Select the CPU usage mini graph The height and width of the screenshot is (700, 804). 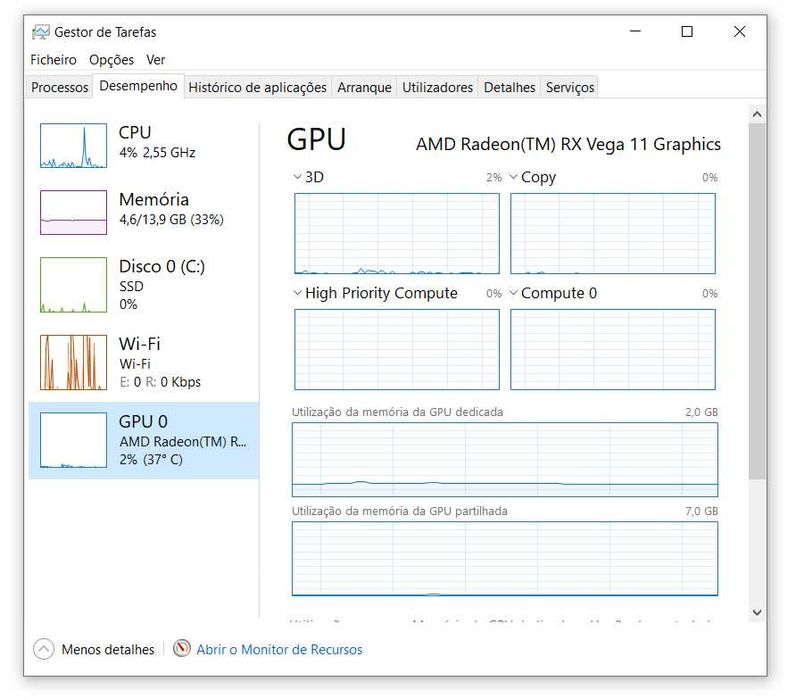tap(73, 146)
